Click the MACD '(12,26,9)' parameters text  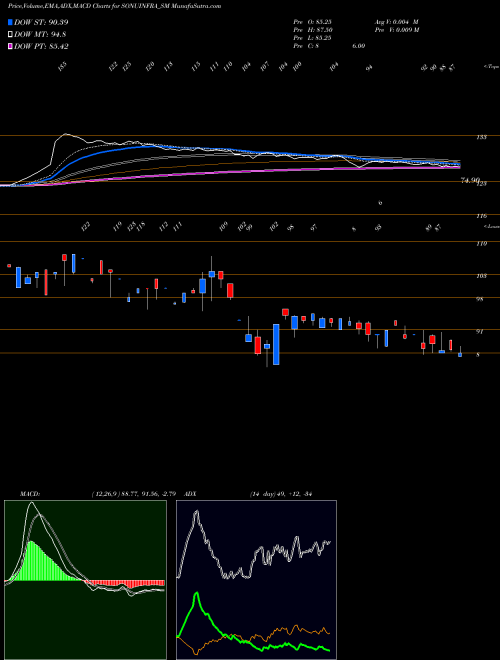point(136,494)
